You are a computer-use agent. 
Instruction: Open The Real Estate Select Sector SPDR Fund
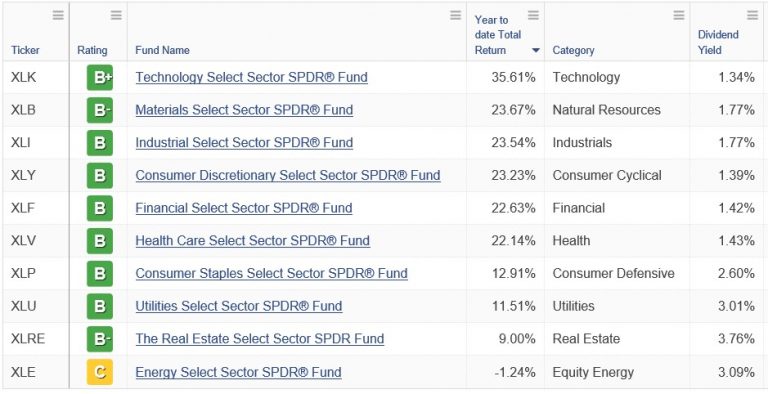pos(260,339)
